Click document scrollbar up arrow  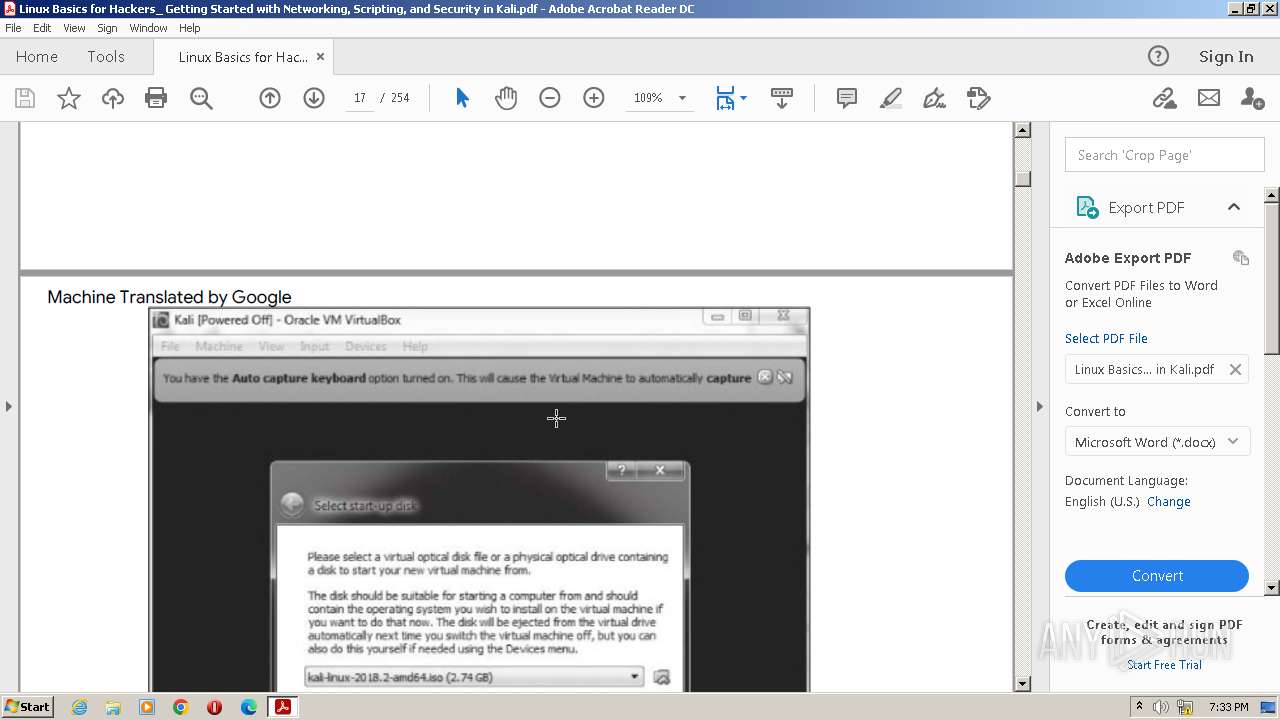click(x=1022, y=130)
